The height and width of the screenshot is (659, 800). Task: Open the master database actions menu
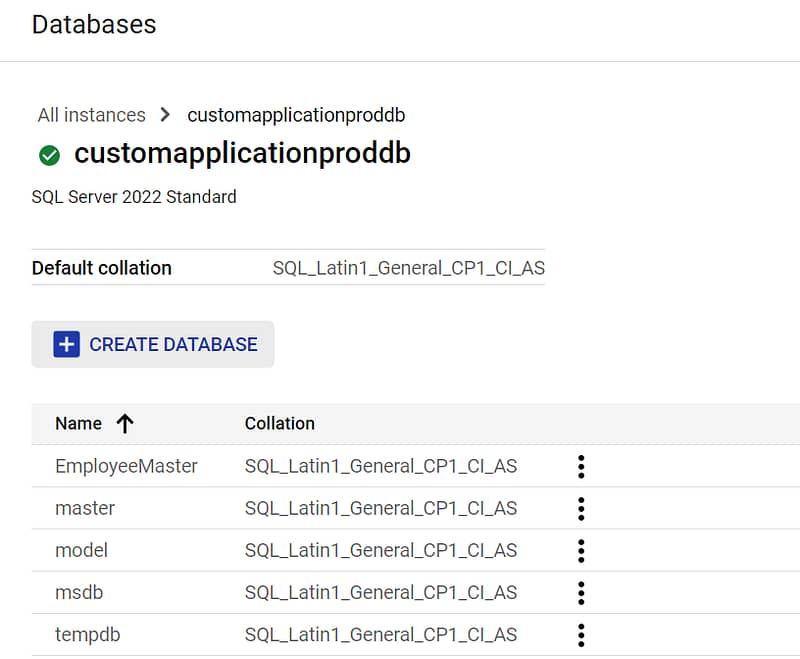click(581, 509)
